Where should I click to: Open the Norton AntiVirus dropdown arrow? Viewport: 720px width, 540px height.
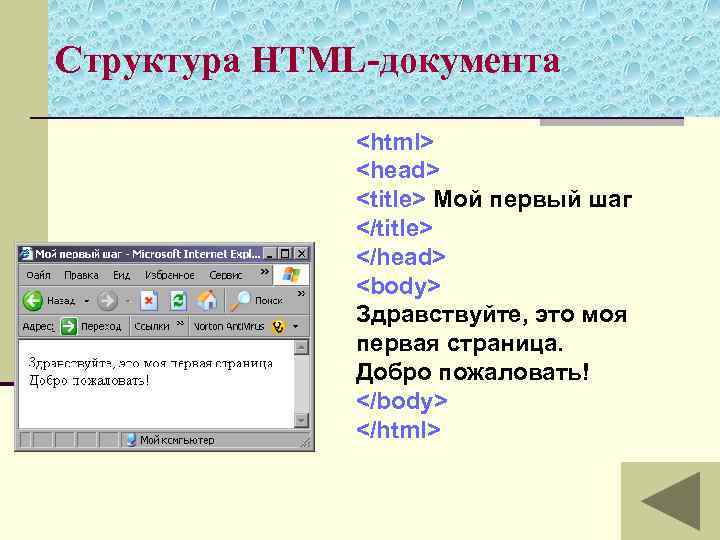pyautogui.click(x=296, y=326)
